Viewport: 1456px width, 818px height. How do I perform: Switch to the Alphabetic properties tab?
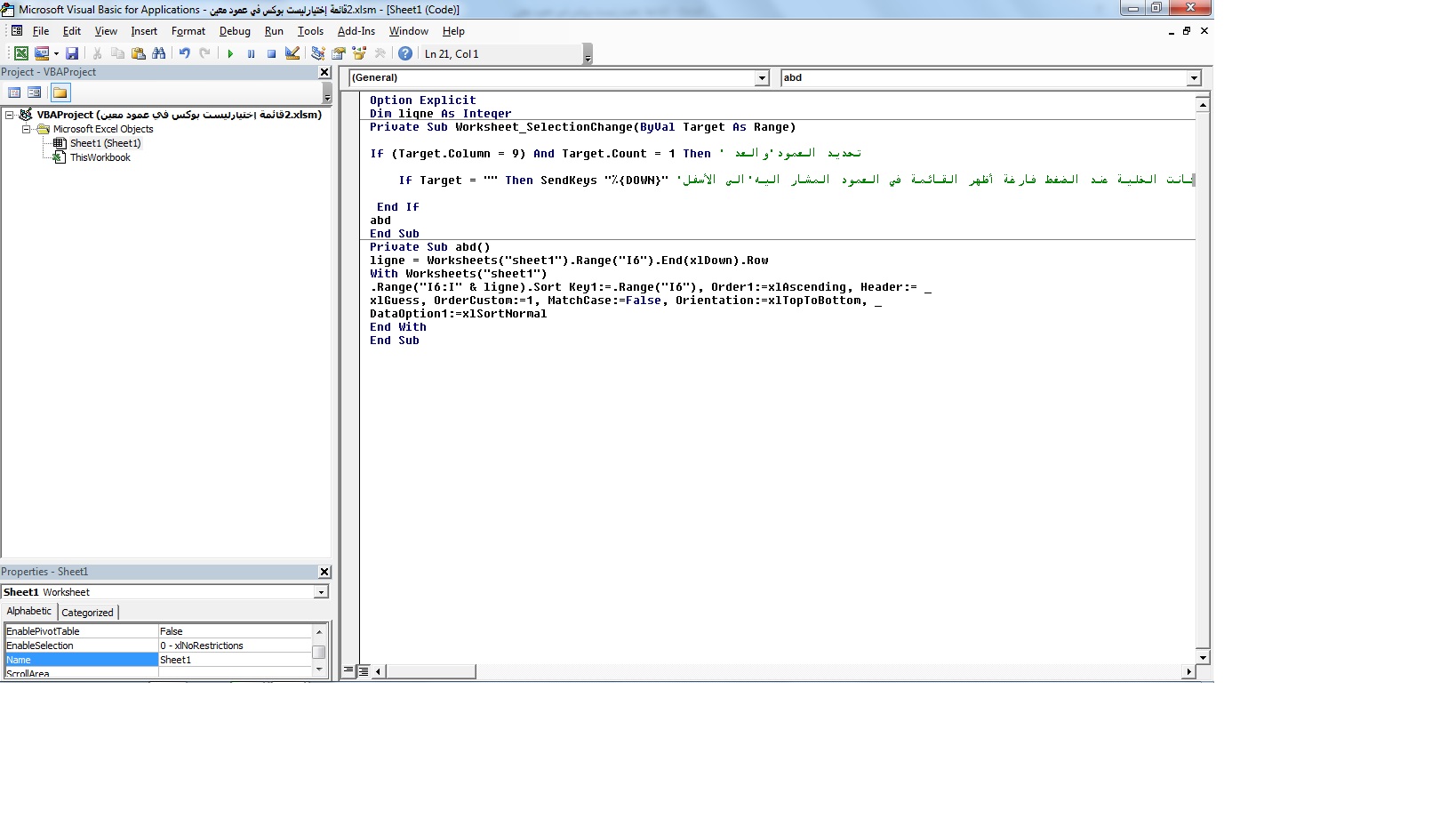click(29, 612)
